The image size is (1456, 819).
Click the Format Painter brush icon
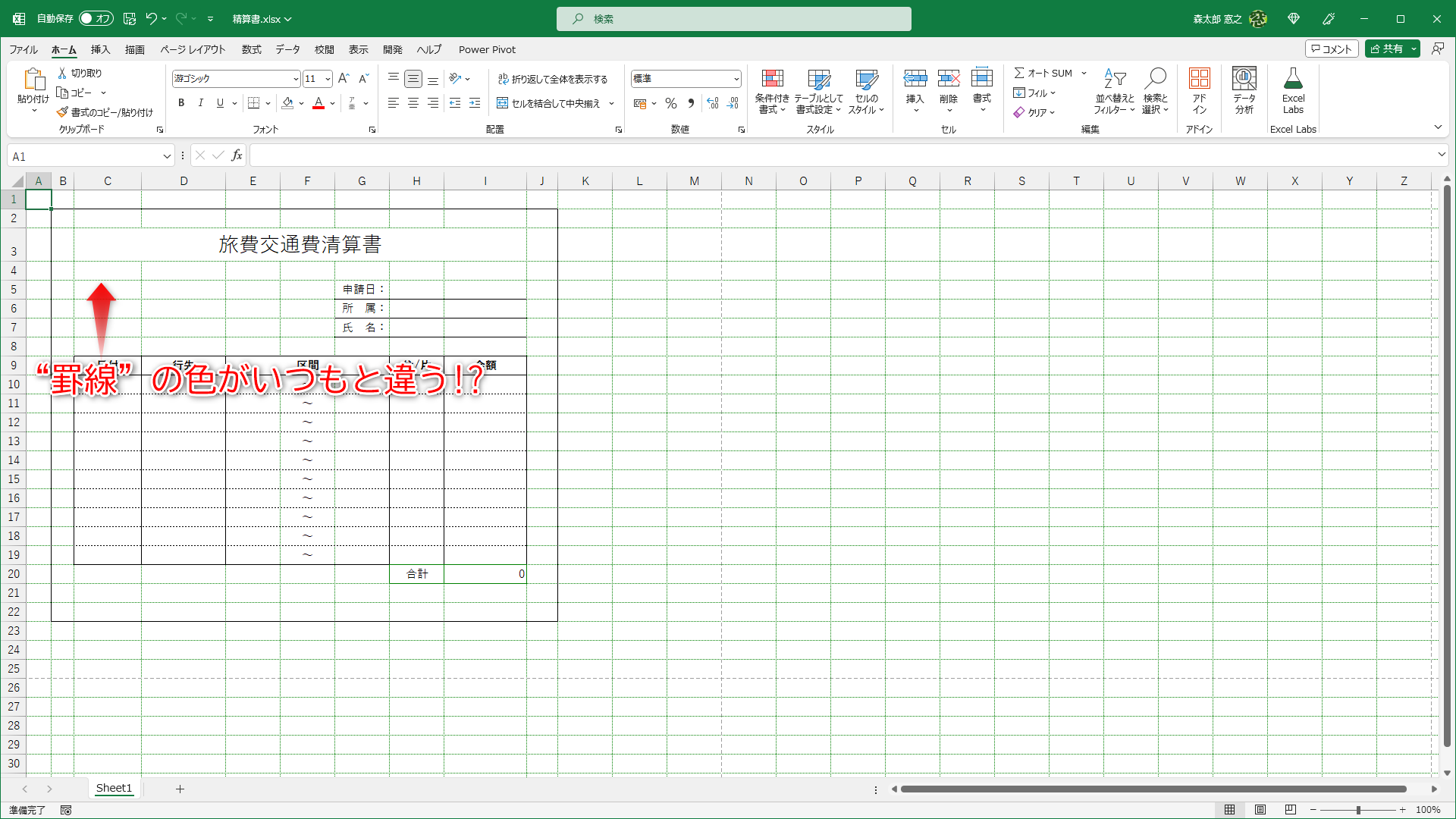coord(62,112)
